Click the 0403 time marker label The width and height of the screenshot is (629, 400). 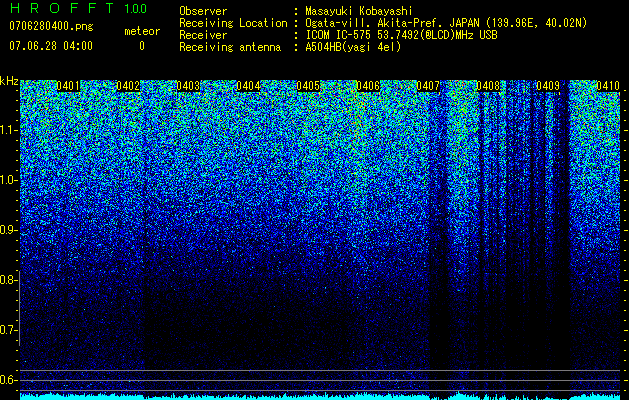coord(188,86)
